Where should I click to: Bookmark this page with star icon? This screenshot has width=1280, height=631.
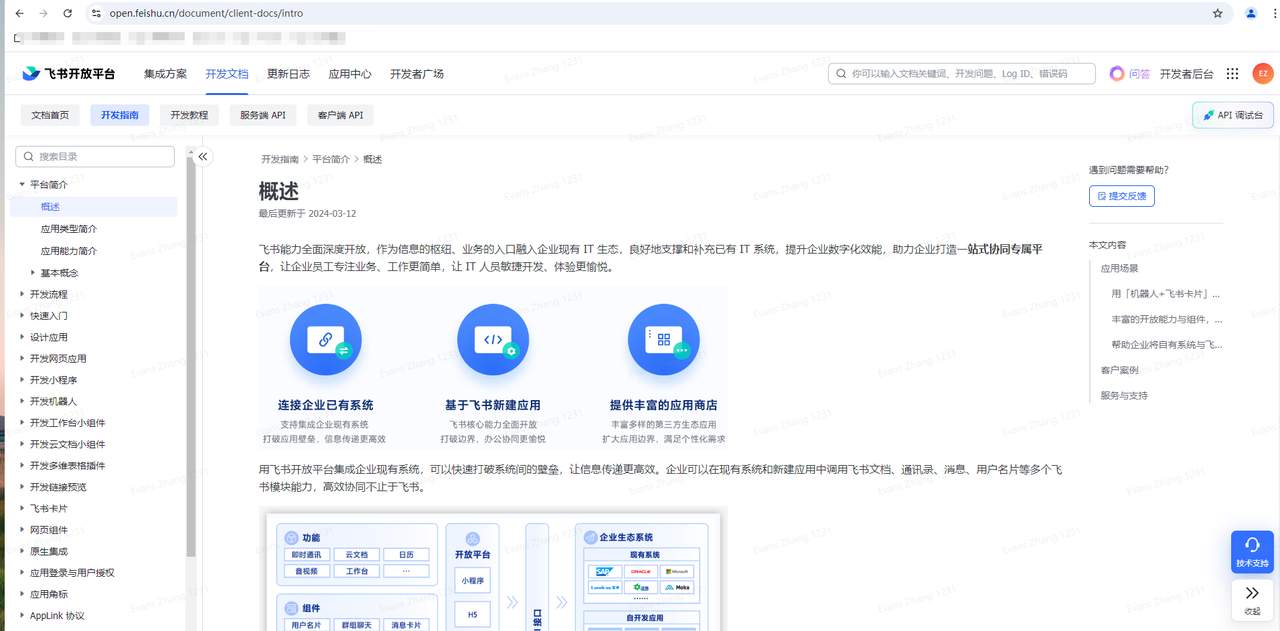[x=1217, y=14]
